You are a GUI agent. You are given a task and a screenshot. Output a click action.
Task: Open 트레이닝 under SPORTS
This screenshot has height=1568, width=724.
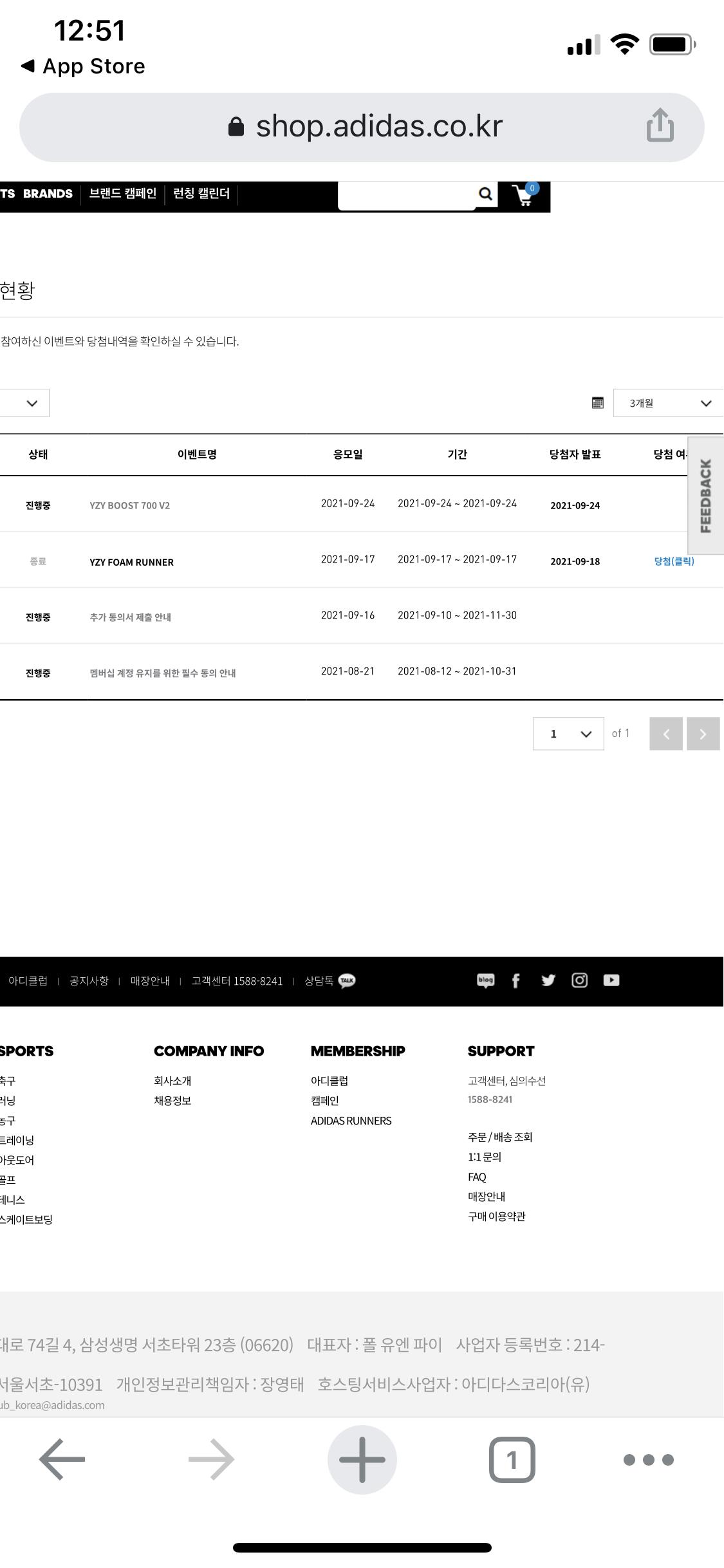click(x=17, y=1140)
